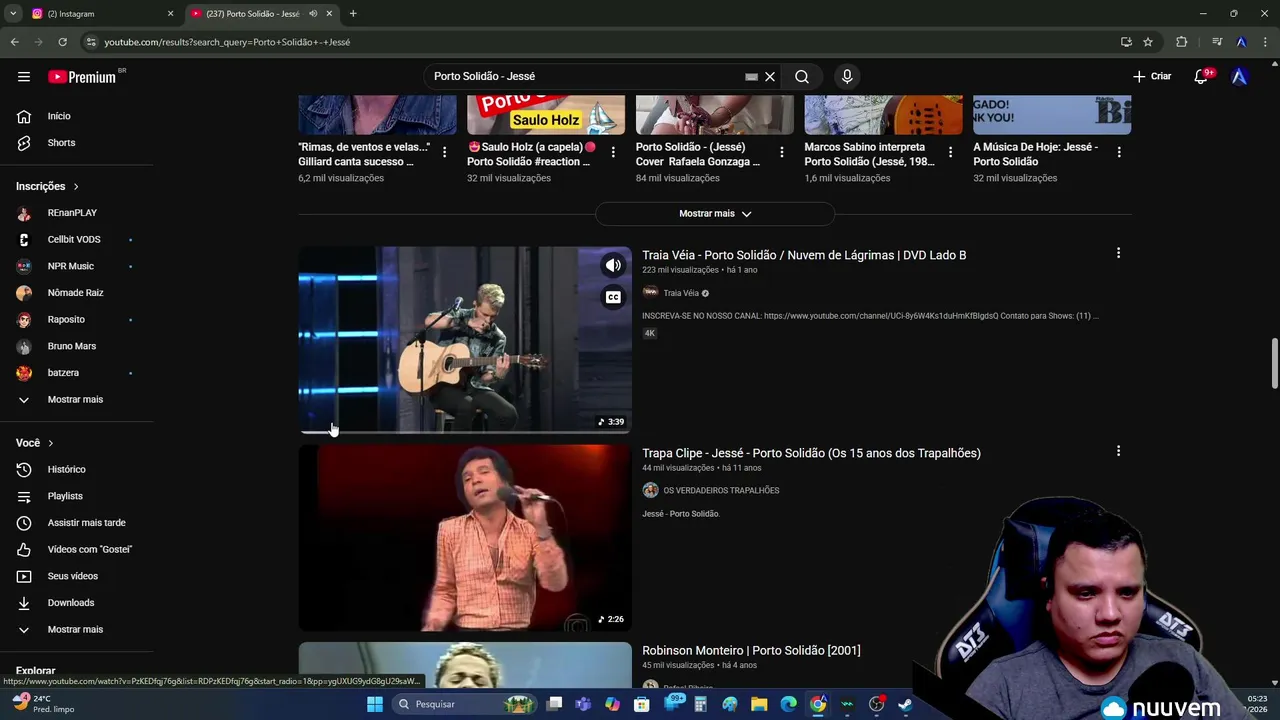This screenshot has width=1280, height=720.
Task: Open the tab search dropdown arrow
Action: coord(13,14)
